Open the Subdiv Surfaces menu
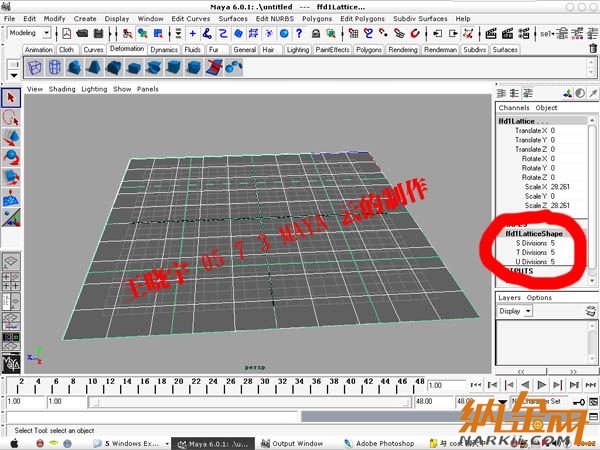Viewport: 600px width, 450px height. click(420, 18)
